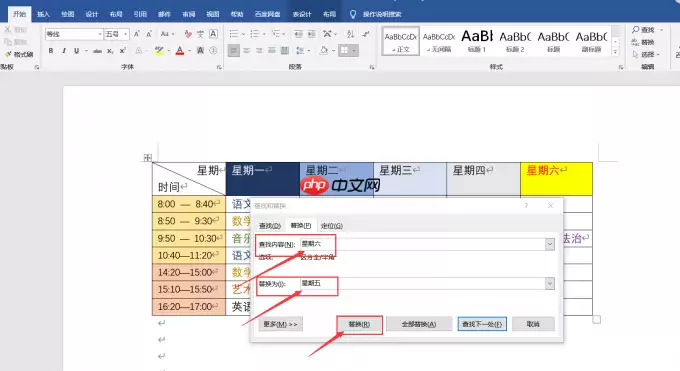Expand the styles gallery
This screenshot has height=371, width=680.
tap(615, 52)
